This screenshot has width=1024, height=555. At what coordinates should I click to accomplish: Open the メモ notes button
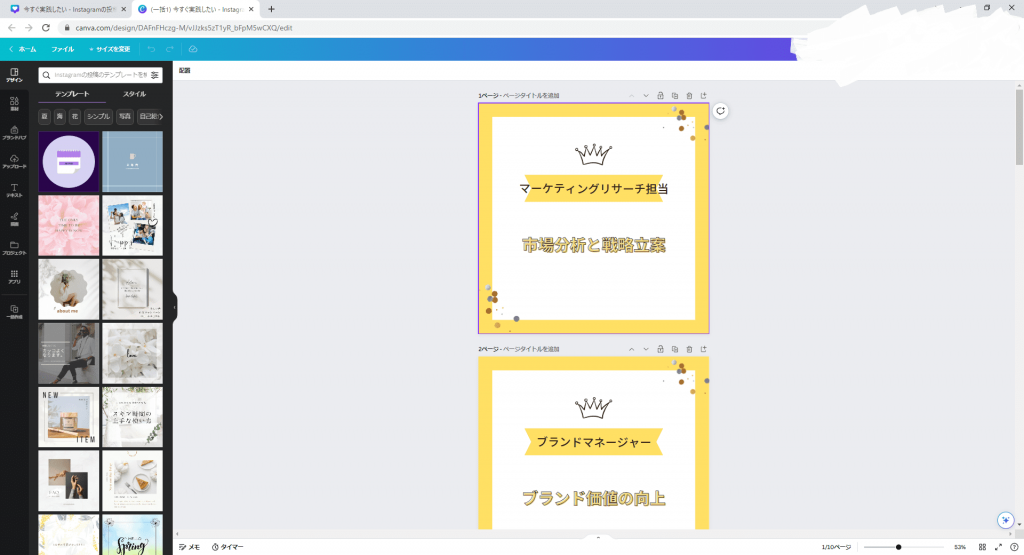(189, 547)
